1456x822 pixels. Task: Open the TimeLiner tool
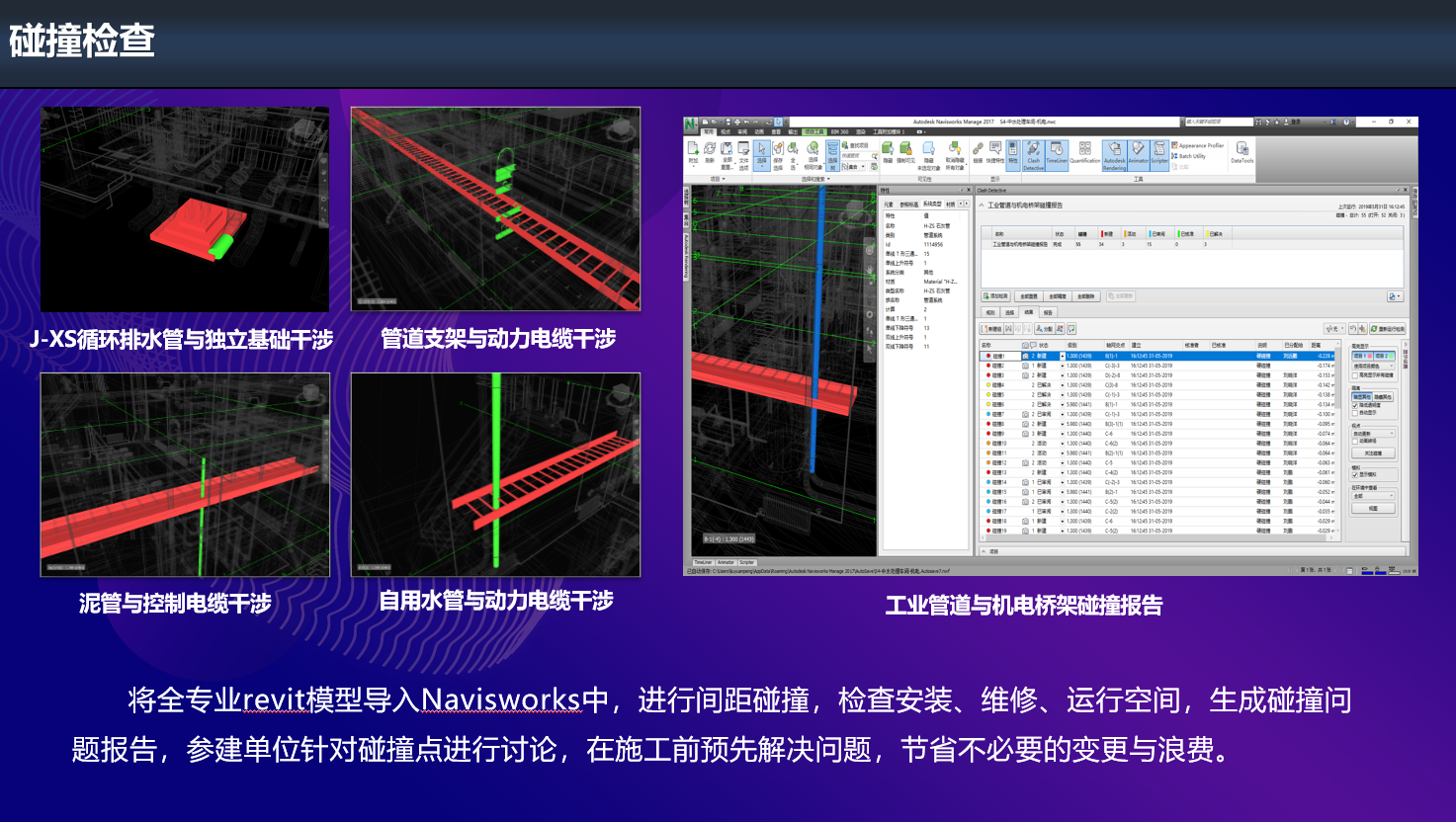coord(1057,155)
